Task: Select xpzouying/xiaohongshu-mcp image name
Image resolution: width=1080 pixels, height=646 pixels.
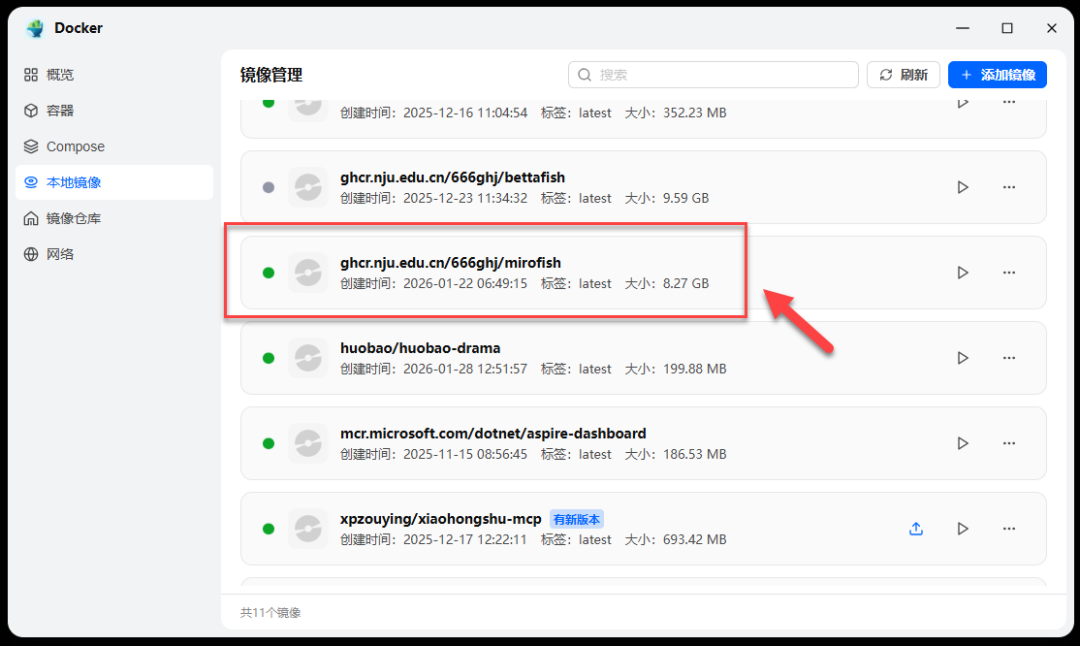Action: pyautogui.click(x=441, y=519)
